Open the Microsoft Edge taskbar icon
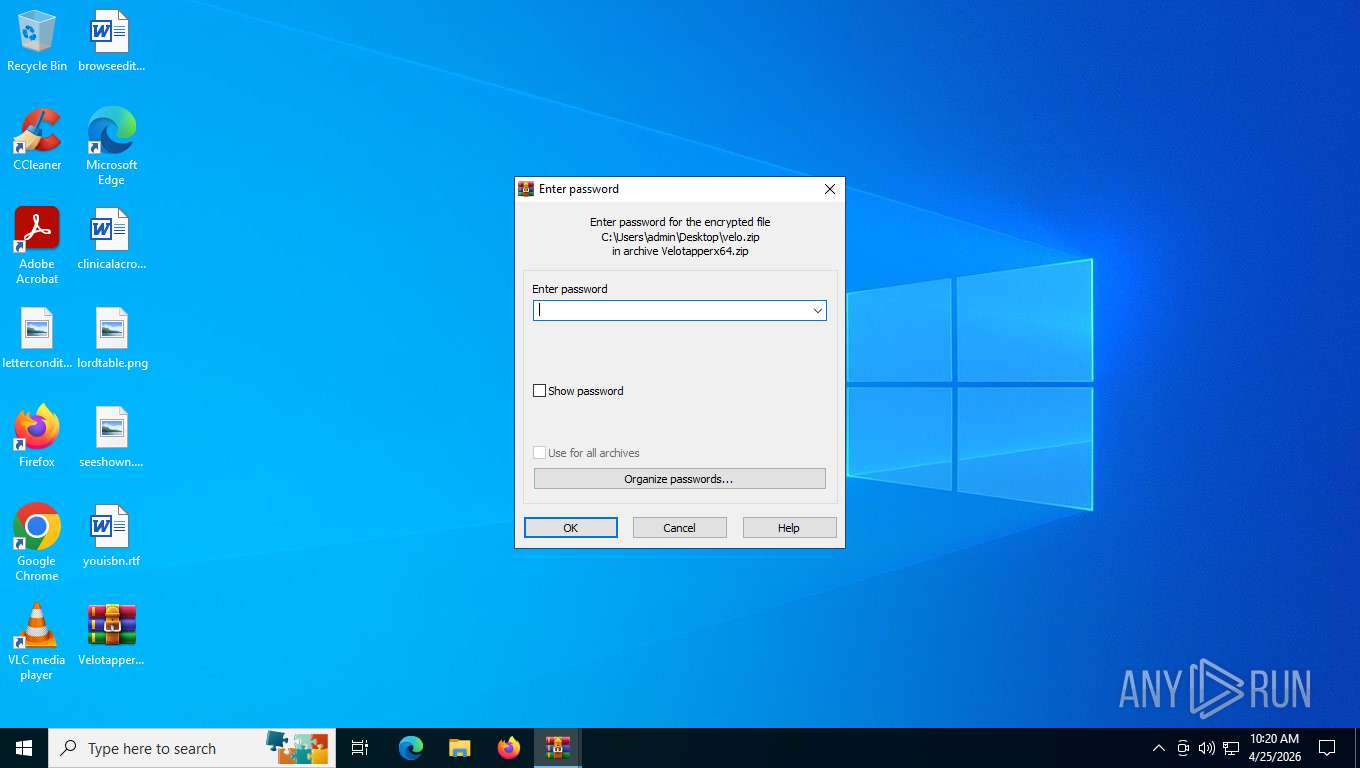The height and width of the screenshot is (768, 1360). [x=411, y=748]
